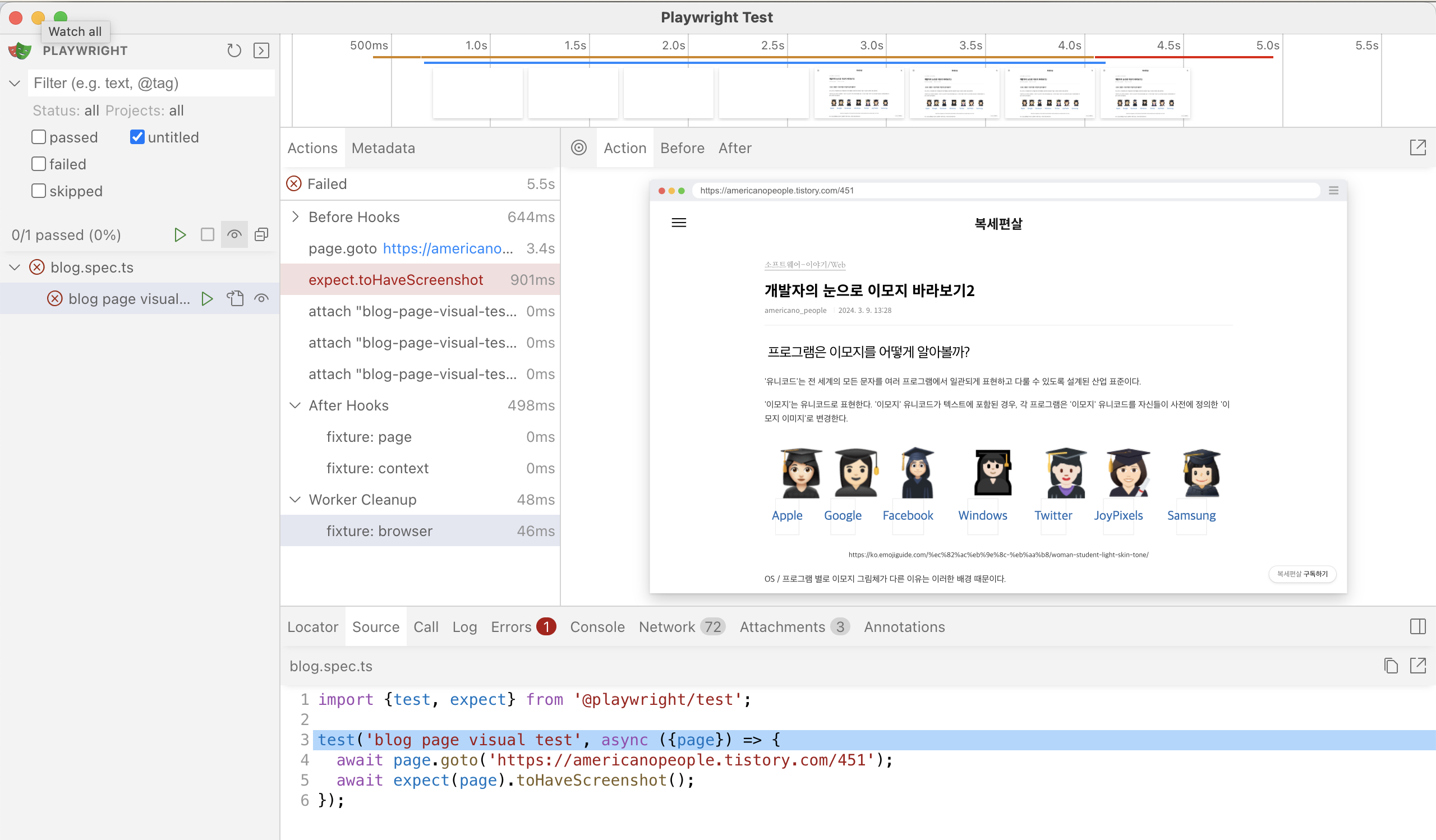Toggle the output terminal panel icon
1436x840 pixels.
click(261, 50)
